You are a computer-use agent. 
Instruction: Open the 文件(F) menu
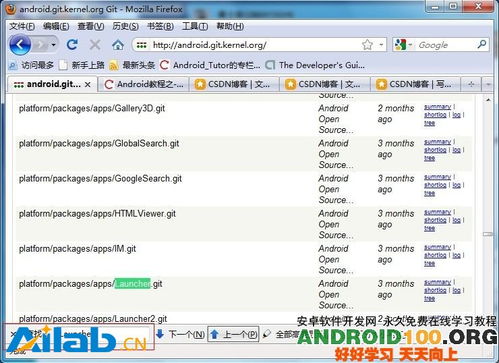[22, 26]
